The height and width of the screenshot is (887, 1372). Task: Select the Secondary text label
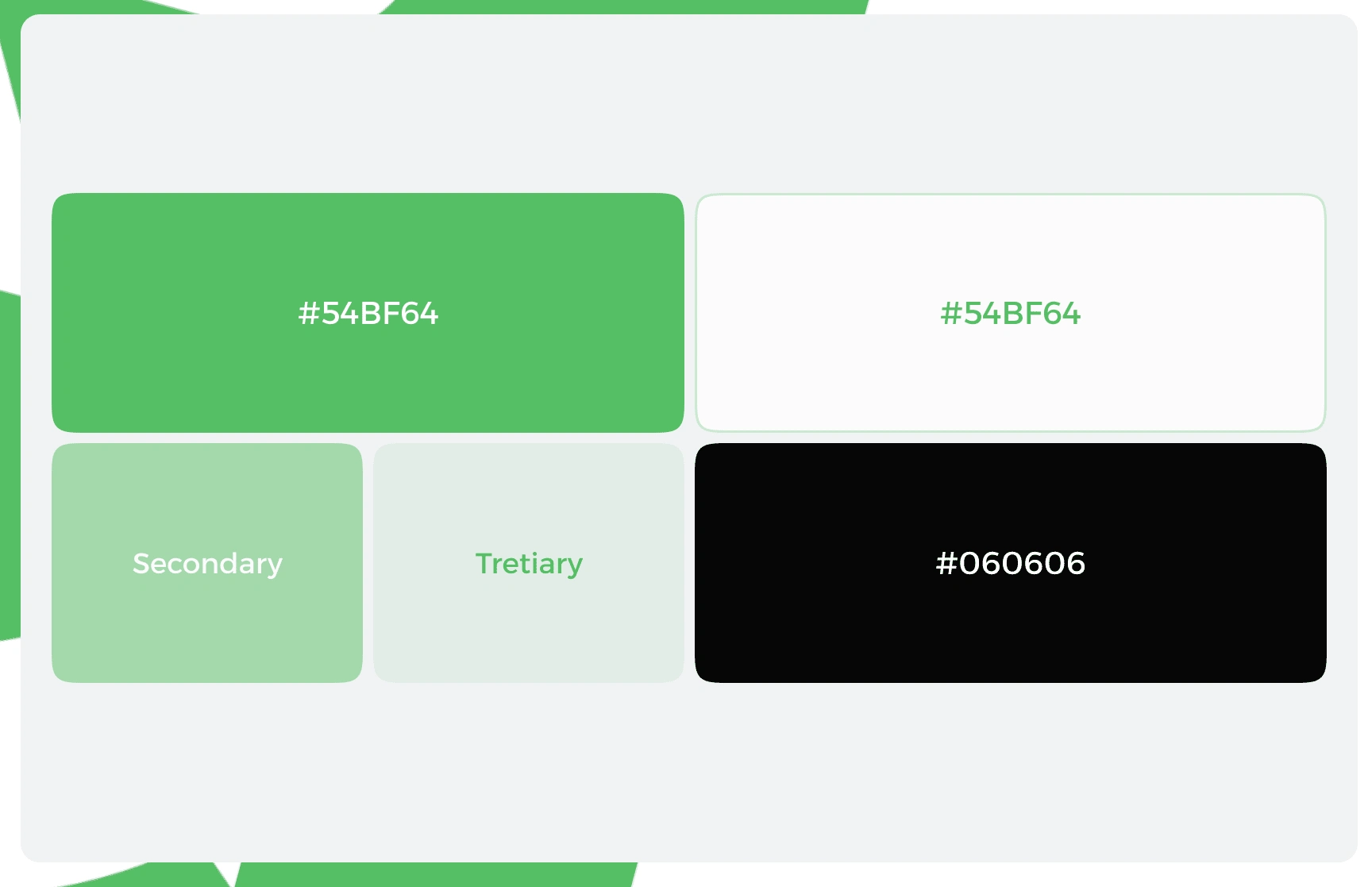207,564
